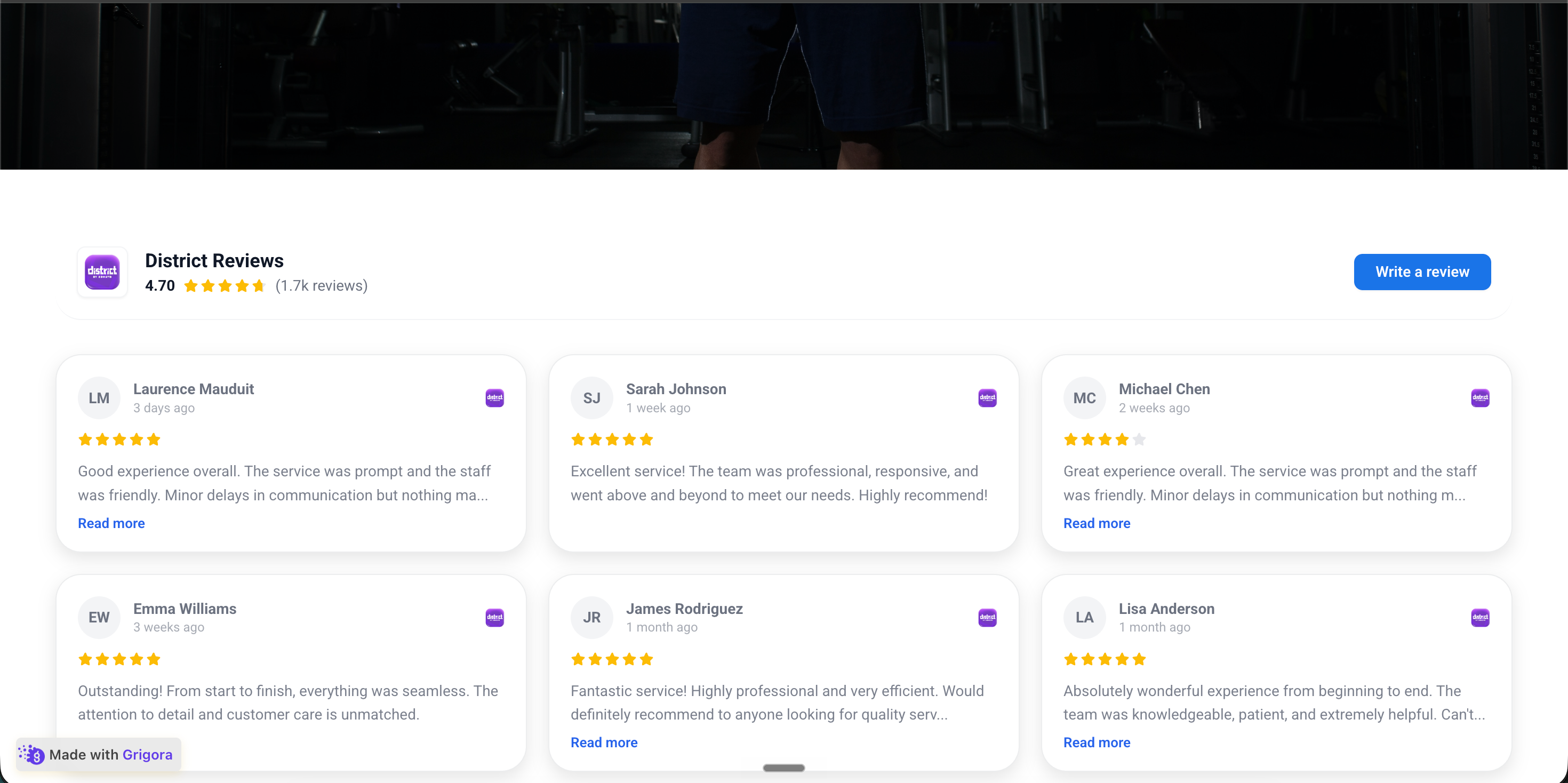This screenshot has height=783, width=1568.
Task: Click the District badge on James Rodriguez's review
Action: (987, 618)
